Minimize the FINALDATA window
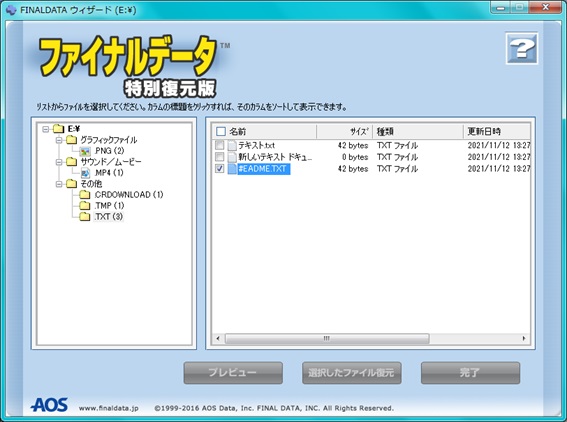This screenshot has height=422, width=567. point(501,8)
